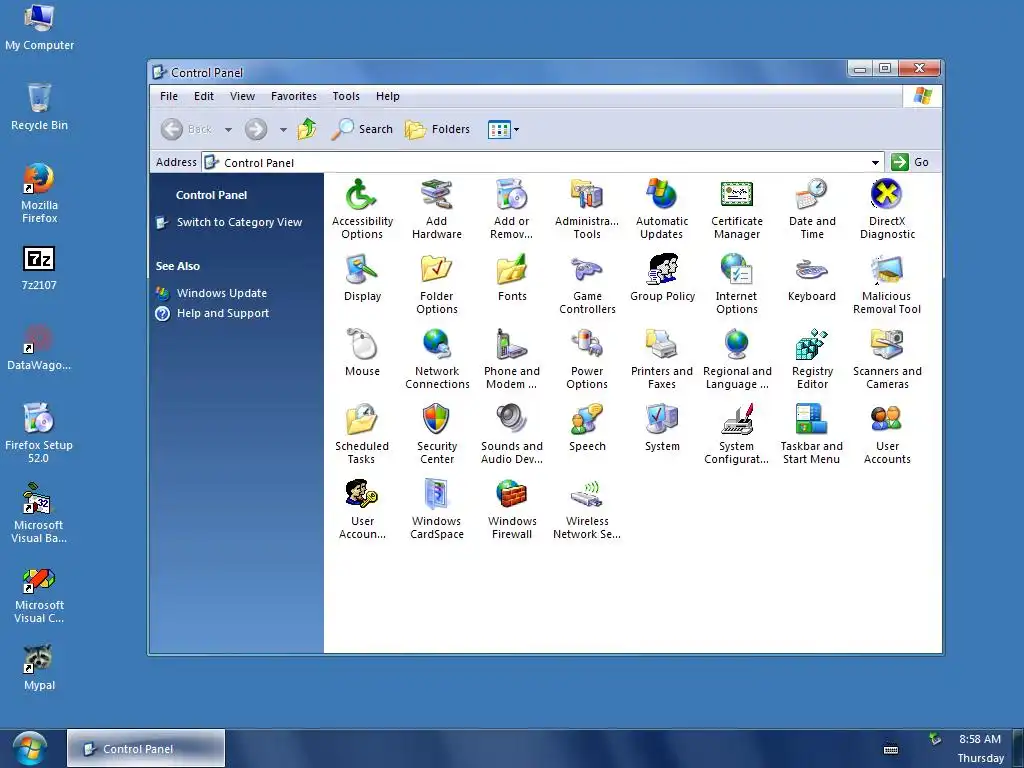
Task: Launch the Registry Editor icon
Action: coord(812,359)
